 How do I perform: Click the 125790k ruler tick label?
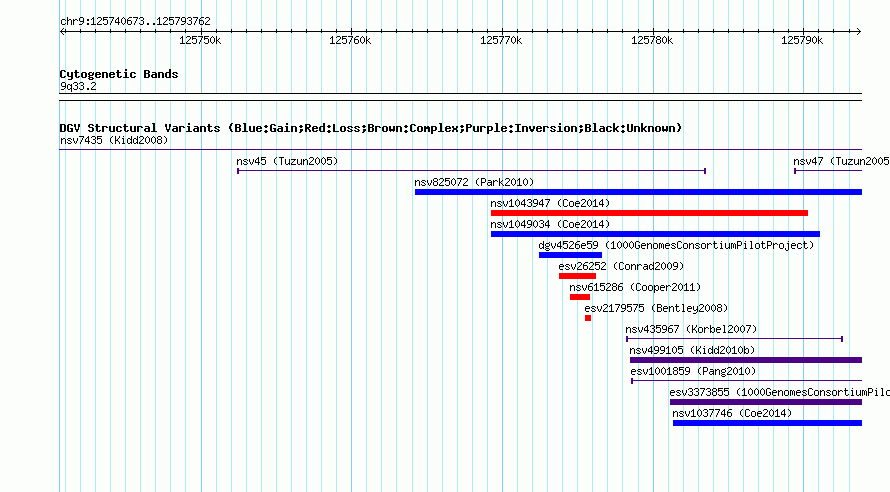pyautogui.click(x=802, y=40)
